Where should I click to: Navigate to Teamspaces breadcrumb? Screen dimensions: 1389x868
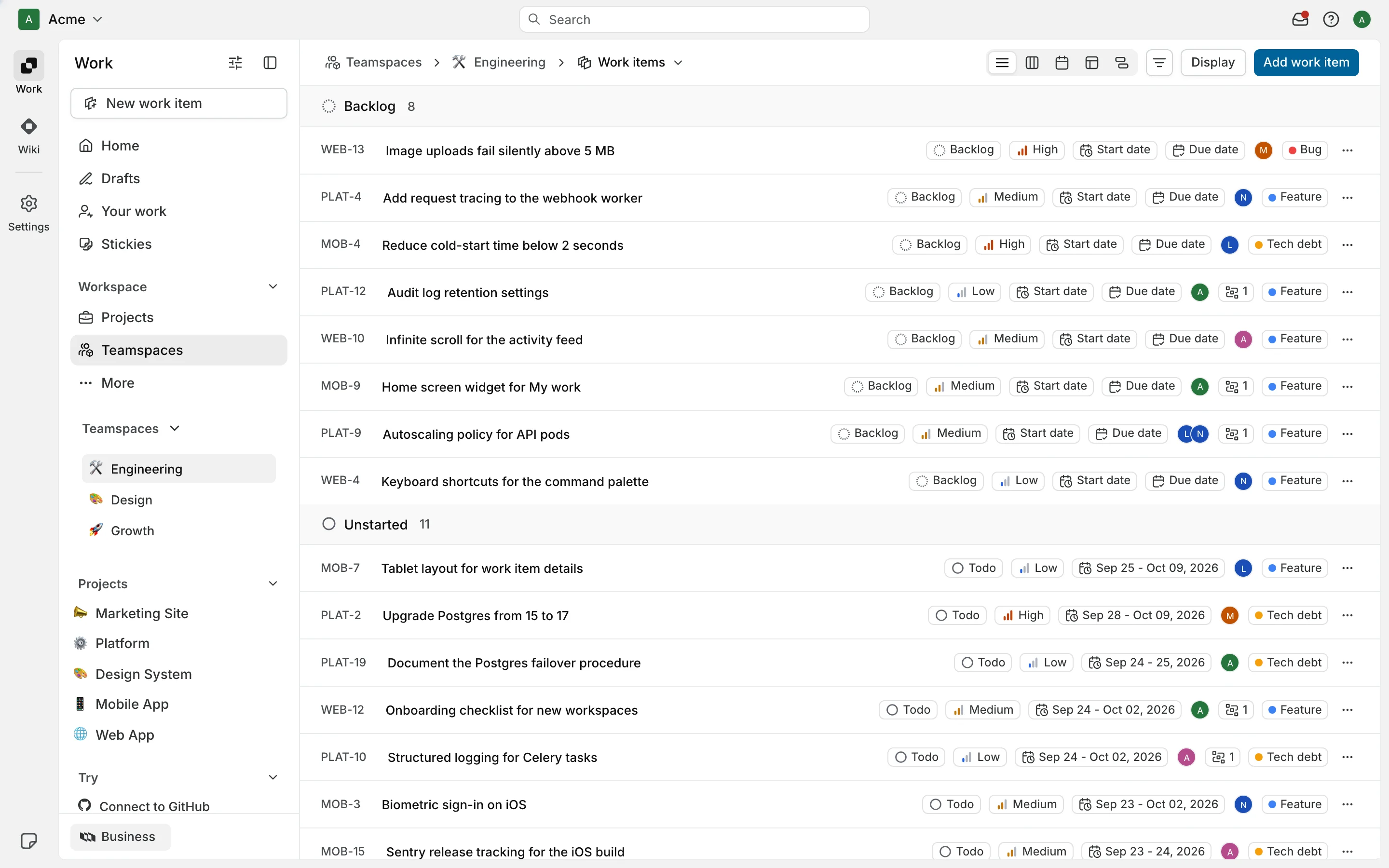click(374, 63)
